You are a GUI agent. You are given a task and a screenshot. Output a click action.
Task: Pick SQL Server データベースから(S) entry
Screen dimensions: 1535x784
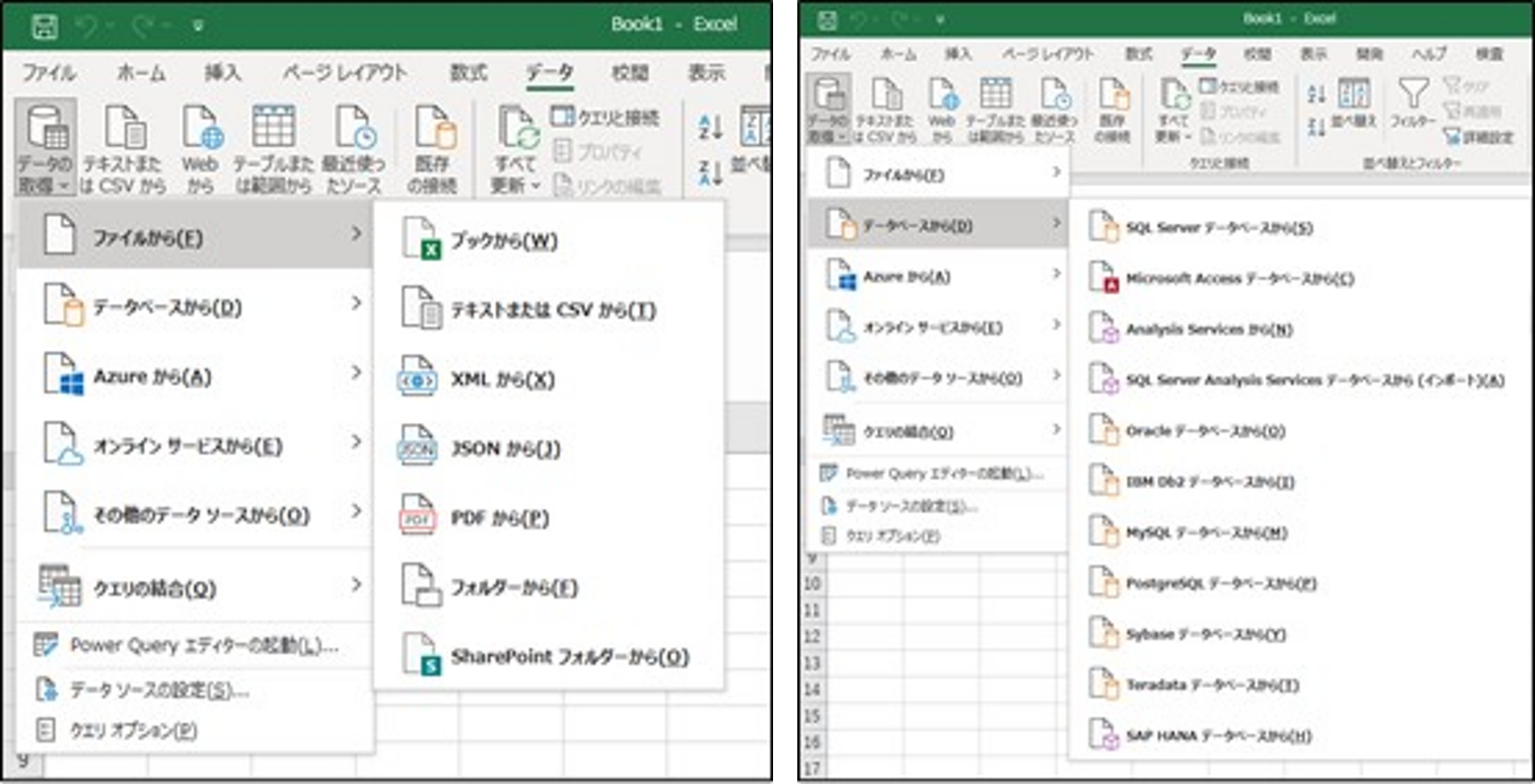click(x=1218, y=228)
